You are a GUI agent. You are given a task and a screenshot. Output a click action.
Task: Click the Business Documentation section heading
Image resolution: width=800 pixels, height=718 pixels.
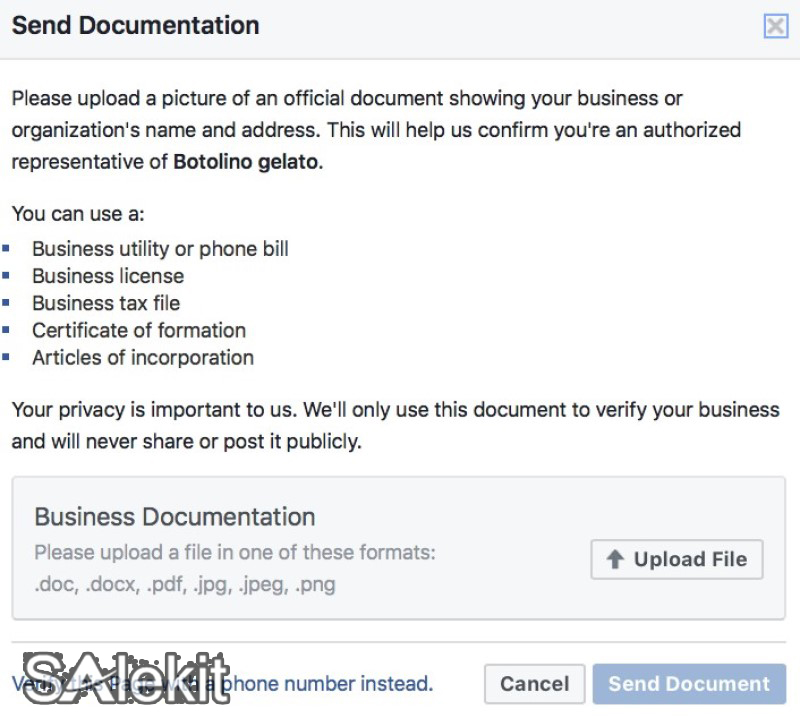click(175, 517)
